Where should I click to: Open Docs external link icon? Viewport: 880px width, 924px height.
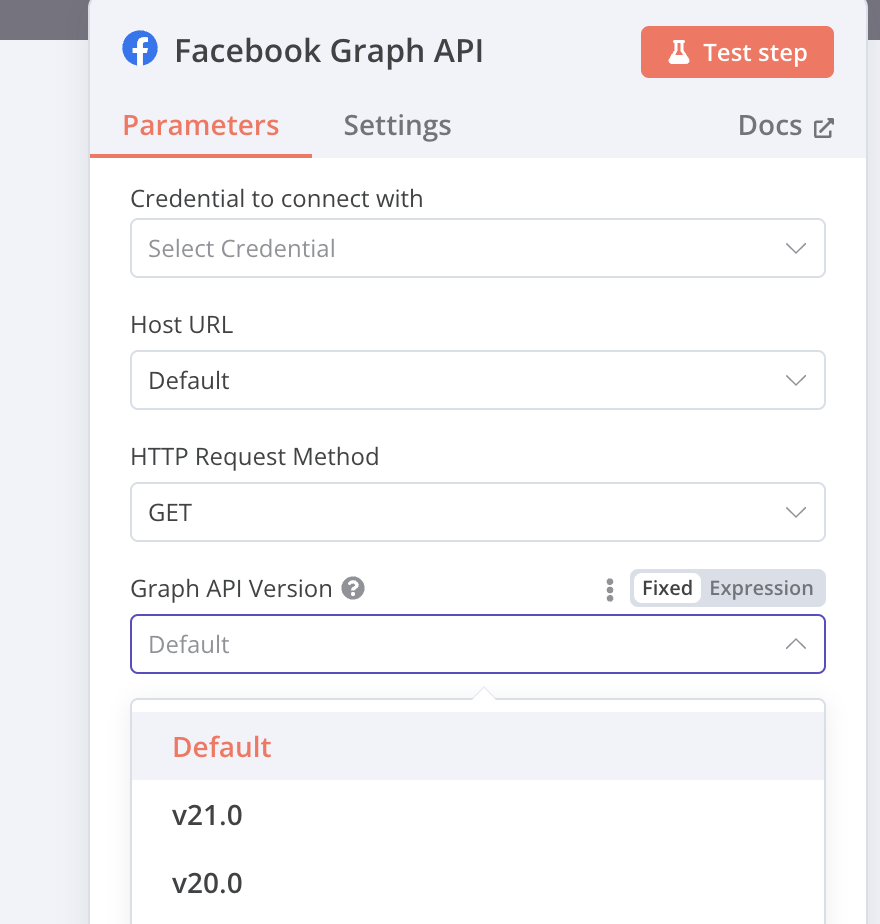[823, 128]
